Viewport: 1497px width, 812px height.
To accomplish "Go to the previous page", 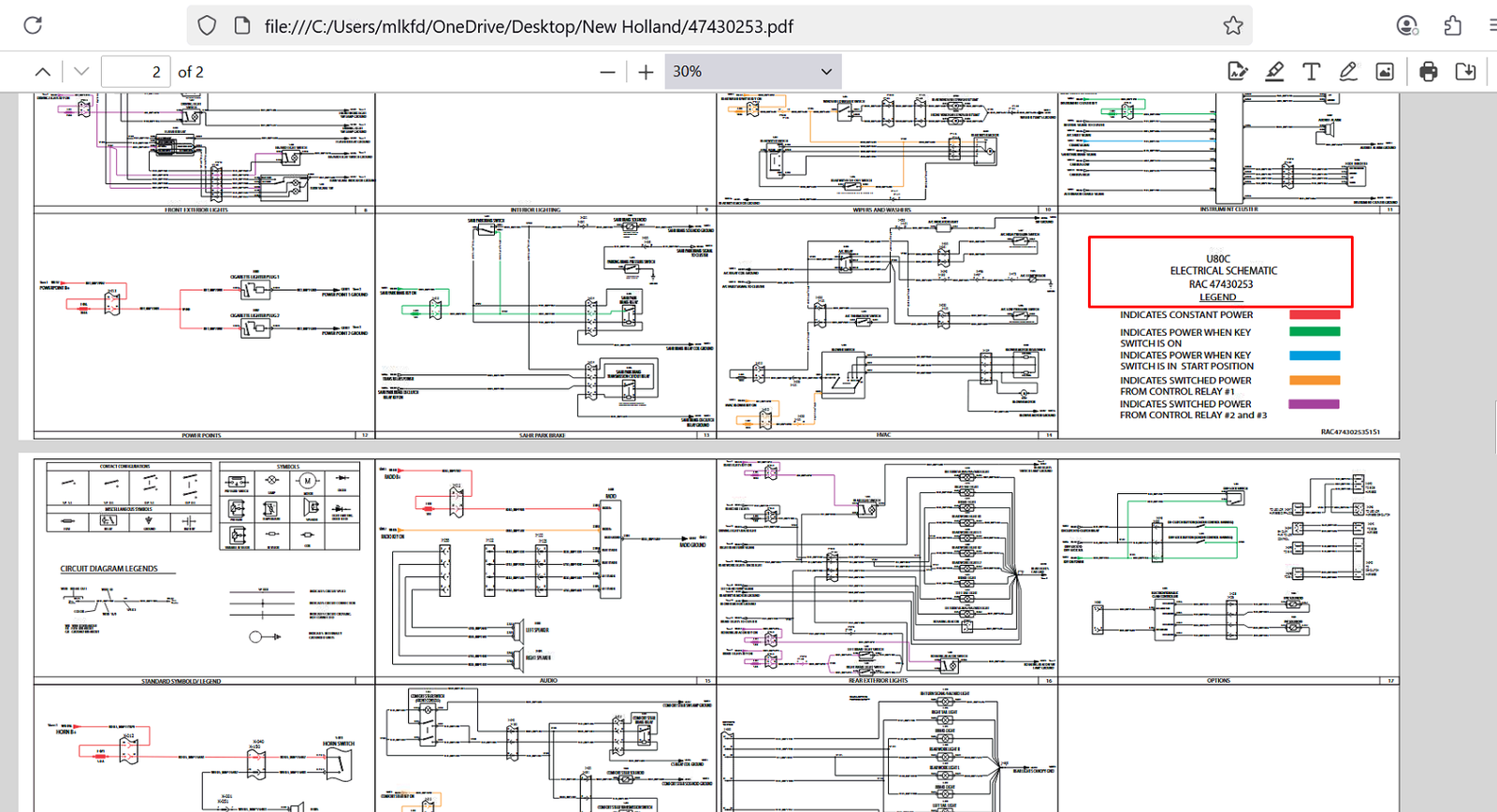I will [43, 71].
